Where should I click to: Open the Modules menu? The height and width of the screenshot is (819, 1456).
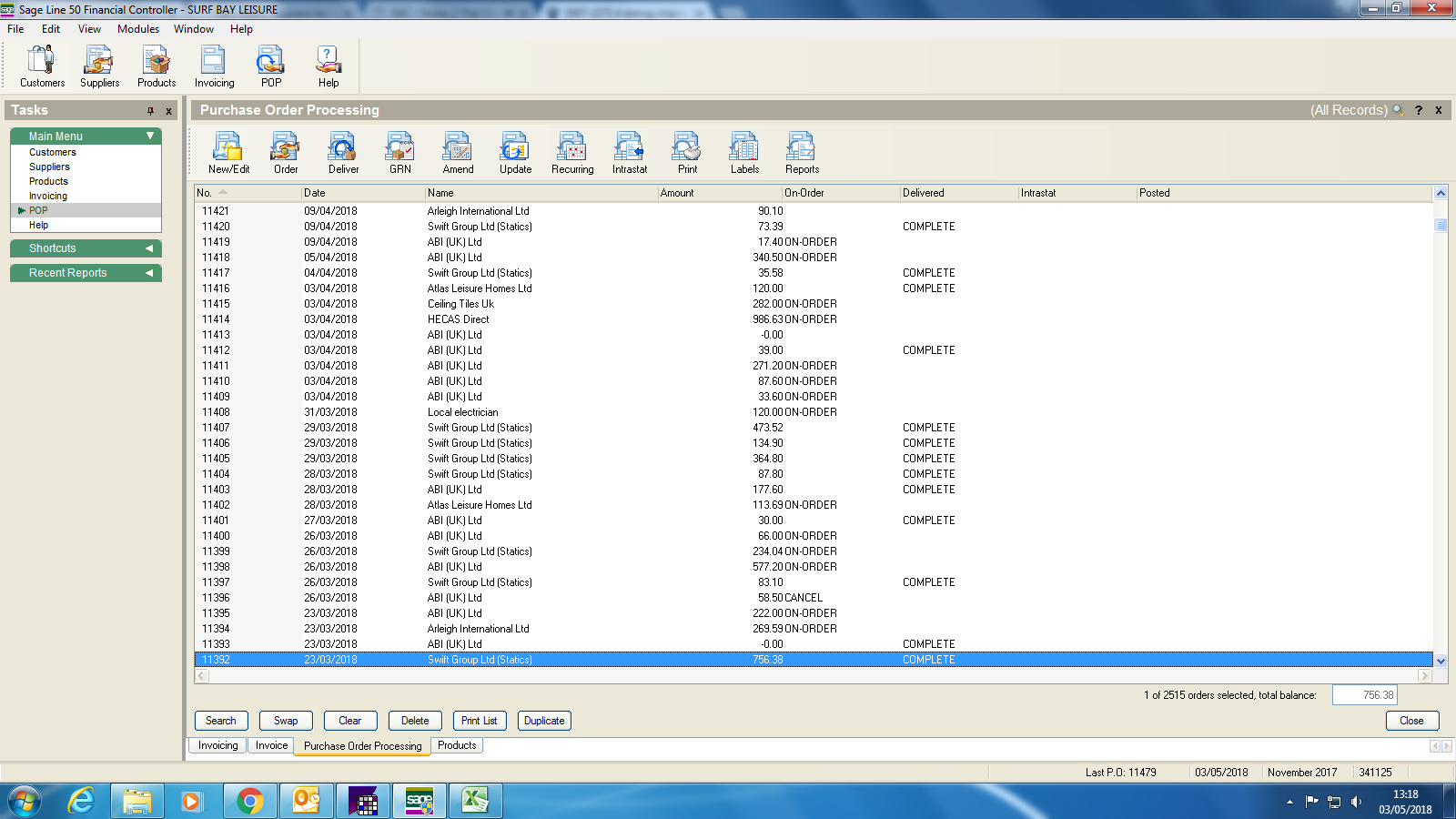(138, 29)
